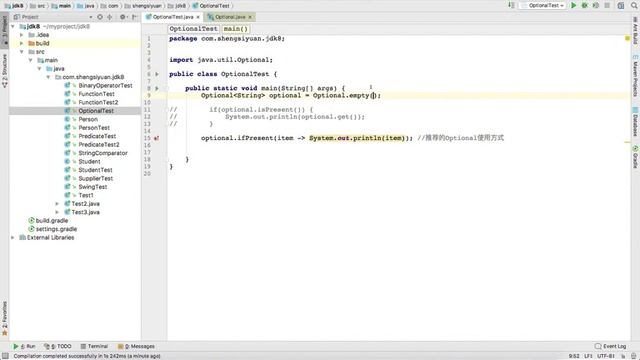This screenshot has width=640, height=360.
Task: Collapse the src folder
Action: pos(22,52)
